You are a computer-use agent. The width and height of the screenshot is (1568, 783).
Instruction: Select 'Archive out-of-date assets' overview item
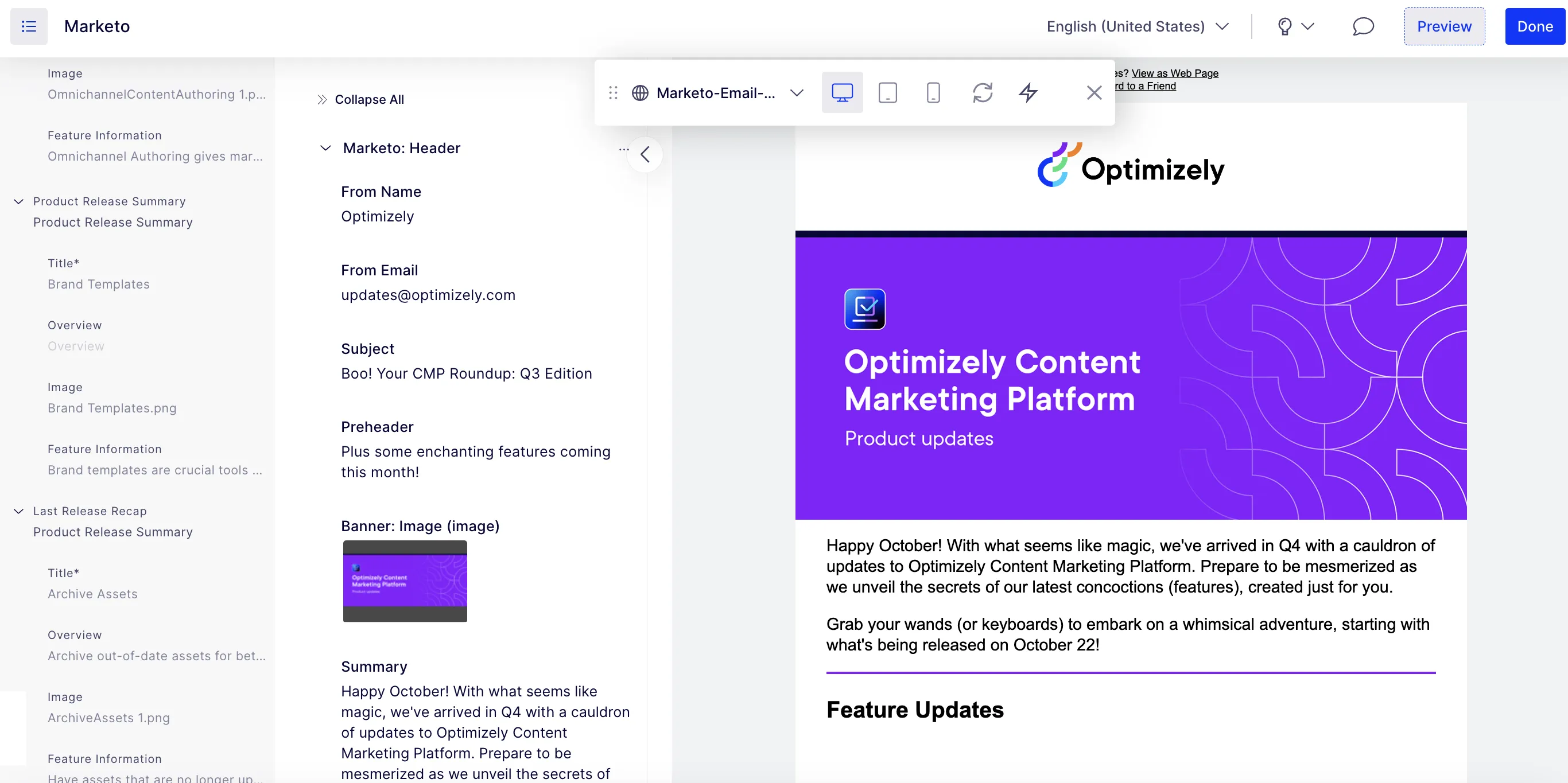[x=157, y=656]
